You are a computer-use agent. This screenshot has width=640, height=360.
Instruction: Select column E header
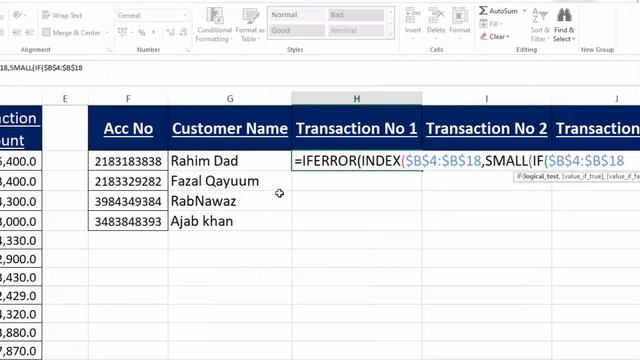pyautogui.click(x=65, y=99)
